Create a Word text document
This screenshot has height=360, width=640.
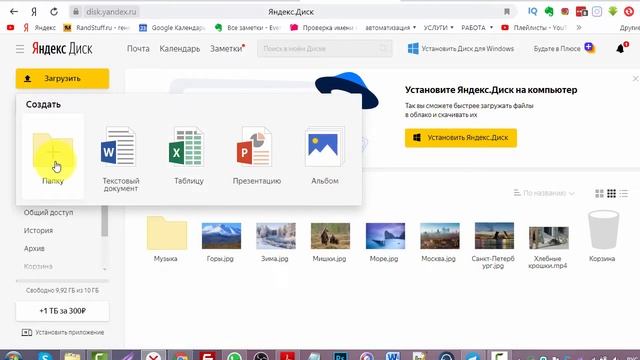click(x=120, y=159)
